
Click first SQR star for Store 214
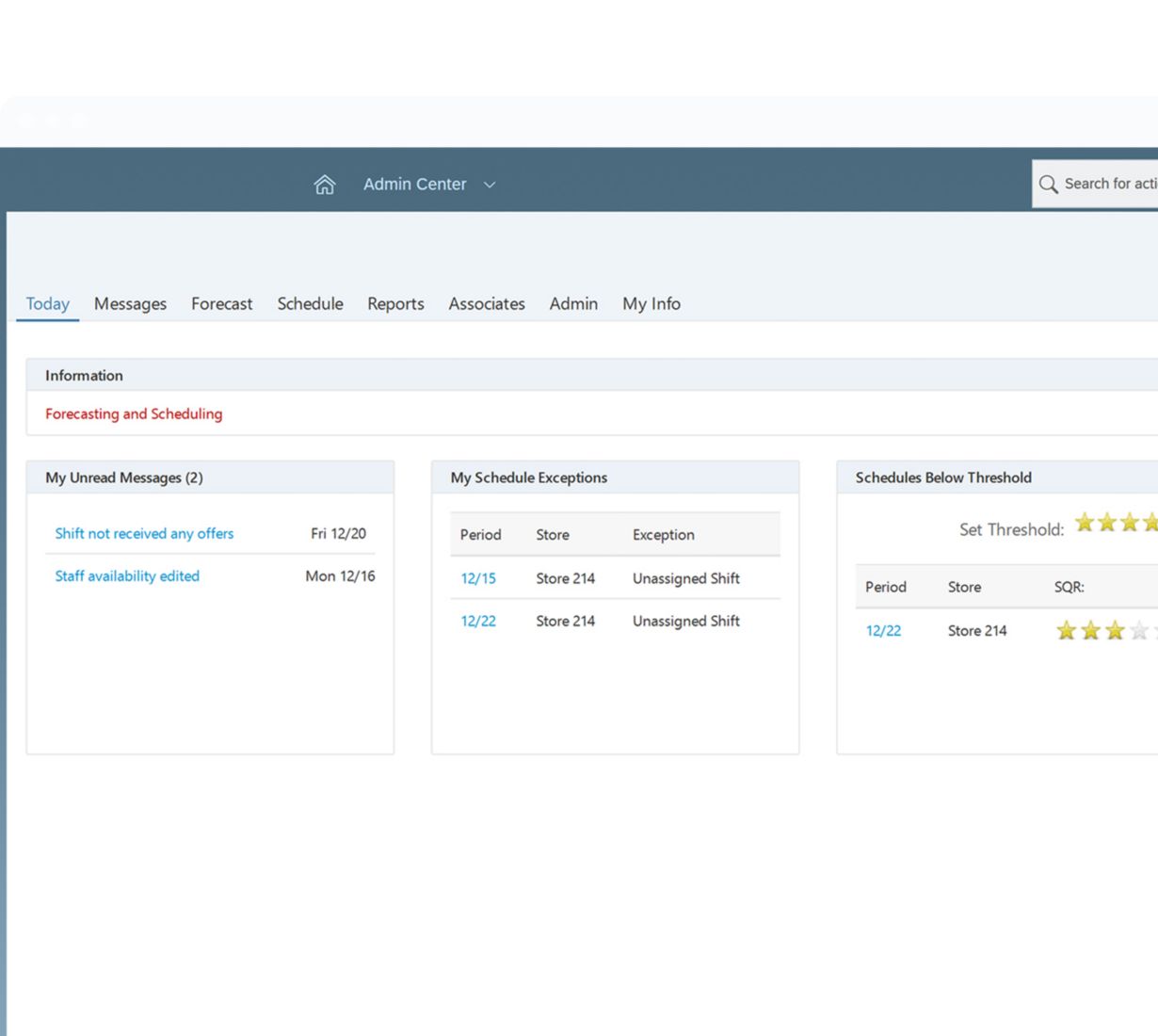(1066, 631)
